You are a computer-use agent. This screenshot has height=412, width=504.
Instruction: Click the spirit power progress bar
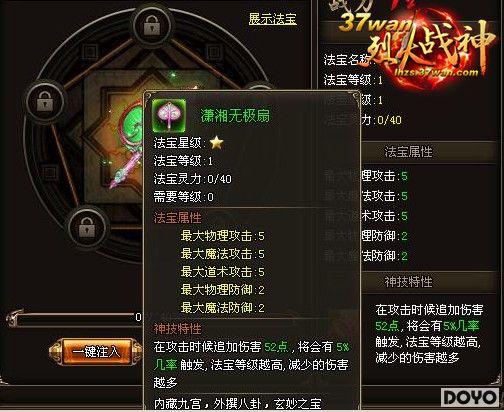76,319
